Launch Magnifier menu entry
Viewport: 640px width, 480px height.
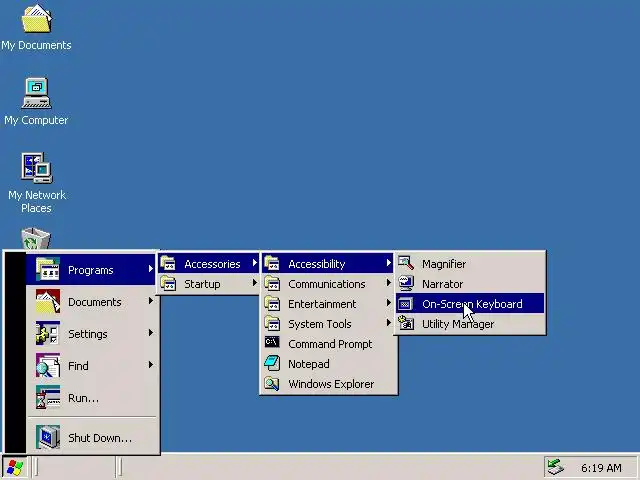click(x=470, y=264)
